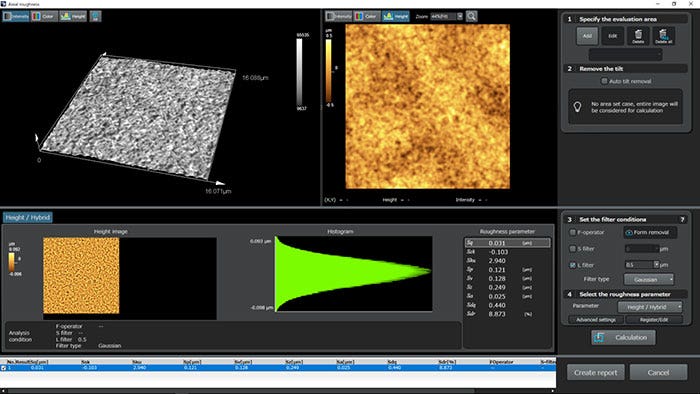The image size is (700, 394).
Task: Click the small Height image thumbnail
Action: [x=81, y=275]
